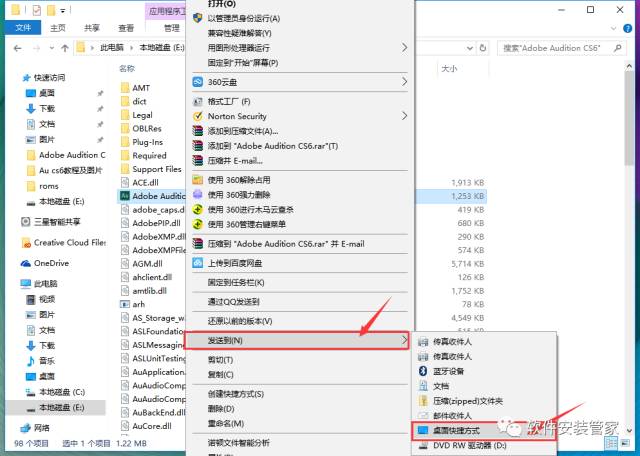Image resolution: width=640 pixels, height=456 pixels.
Task: Expand the Norton Security submenu arrow
Action: coord(404,116)
